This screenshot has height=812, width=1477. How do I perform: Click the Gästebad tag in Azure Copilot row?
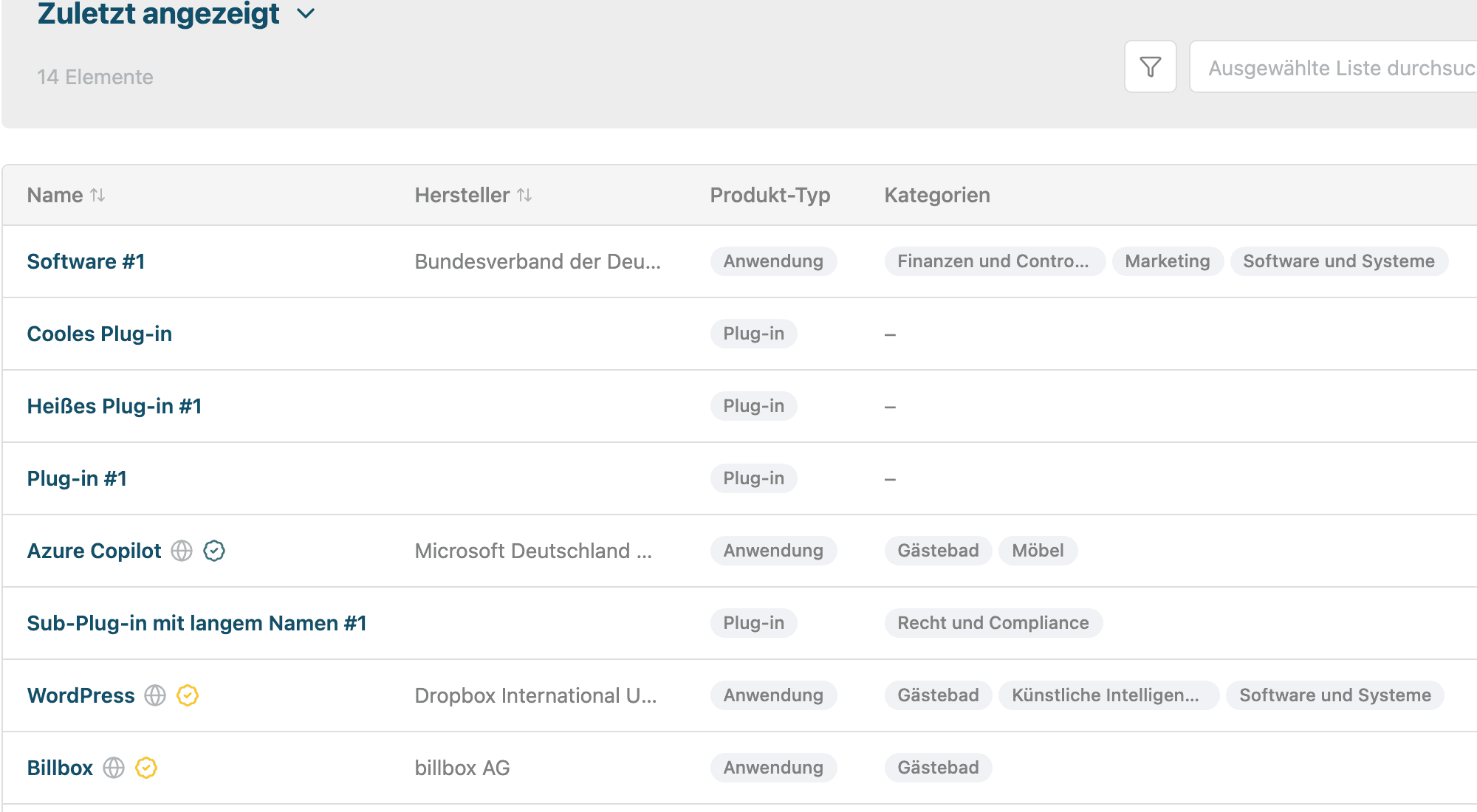pyautogui.click(x=938, y=551)
